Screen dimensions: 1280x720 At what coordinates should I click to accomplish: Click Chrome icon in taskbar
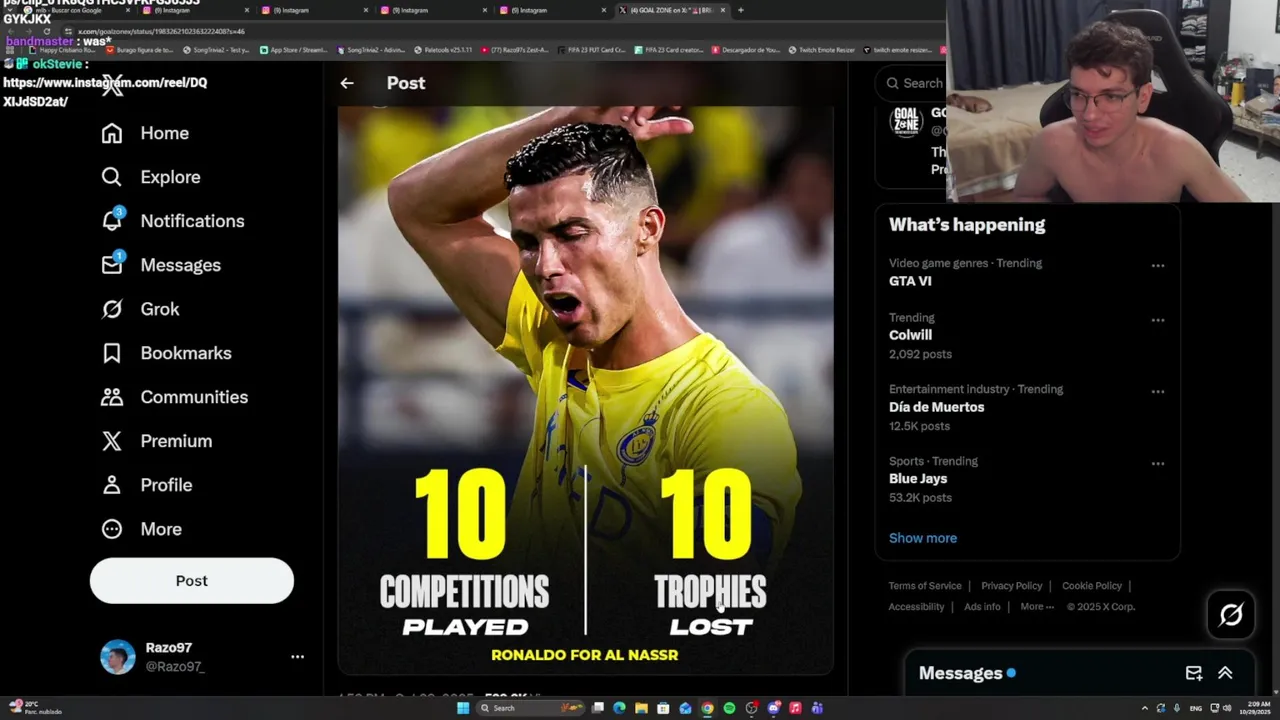pos(707,708)
